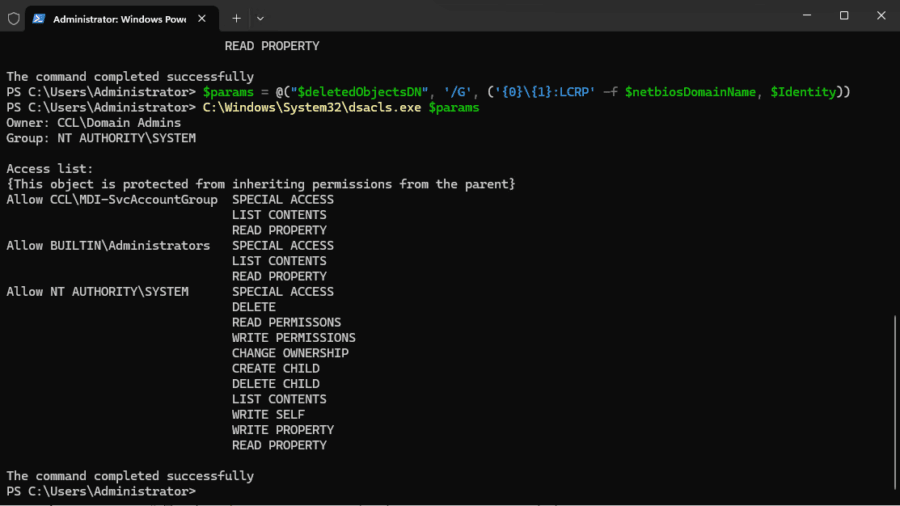Image resolution: width=900 pixels, height=506 pixels.
Task: Click '$Identity' variable in command
Action: [x=804, y=92]
